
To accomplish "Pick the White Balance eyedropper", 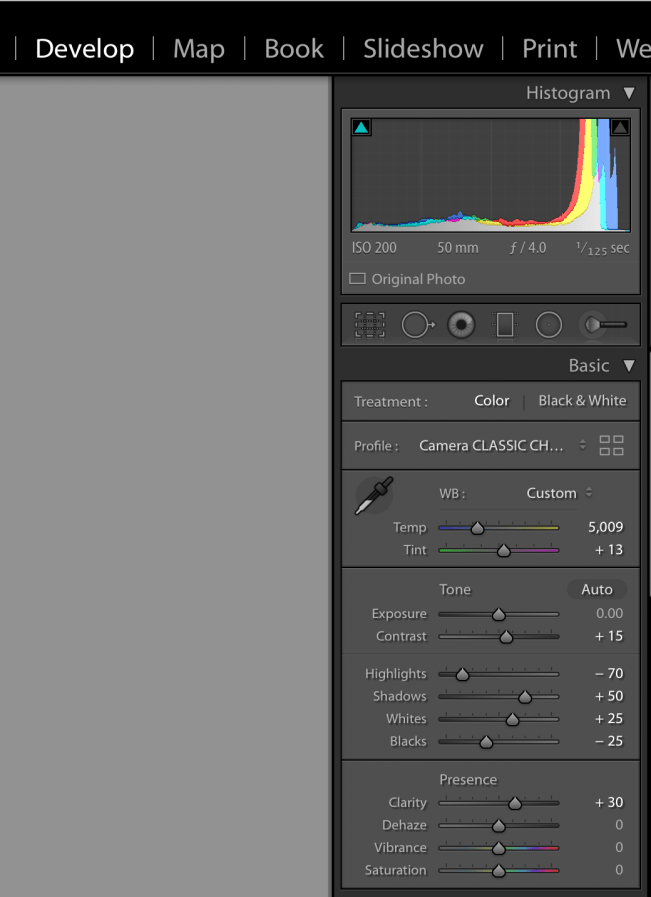I will 374,495.
